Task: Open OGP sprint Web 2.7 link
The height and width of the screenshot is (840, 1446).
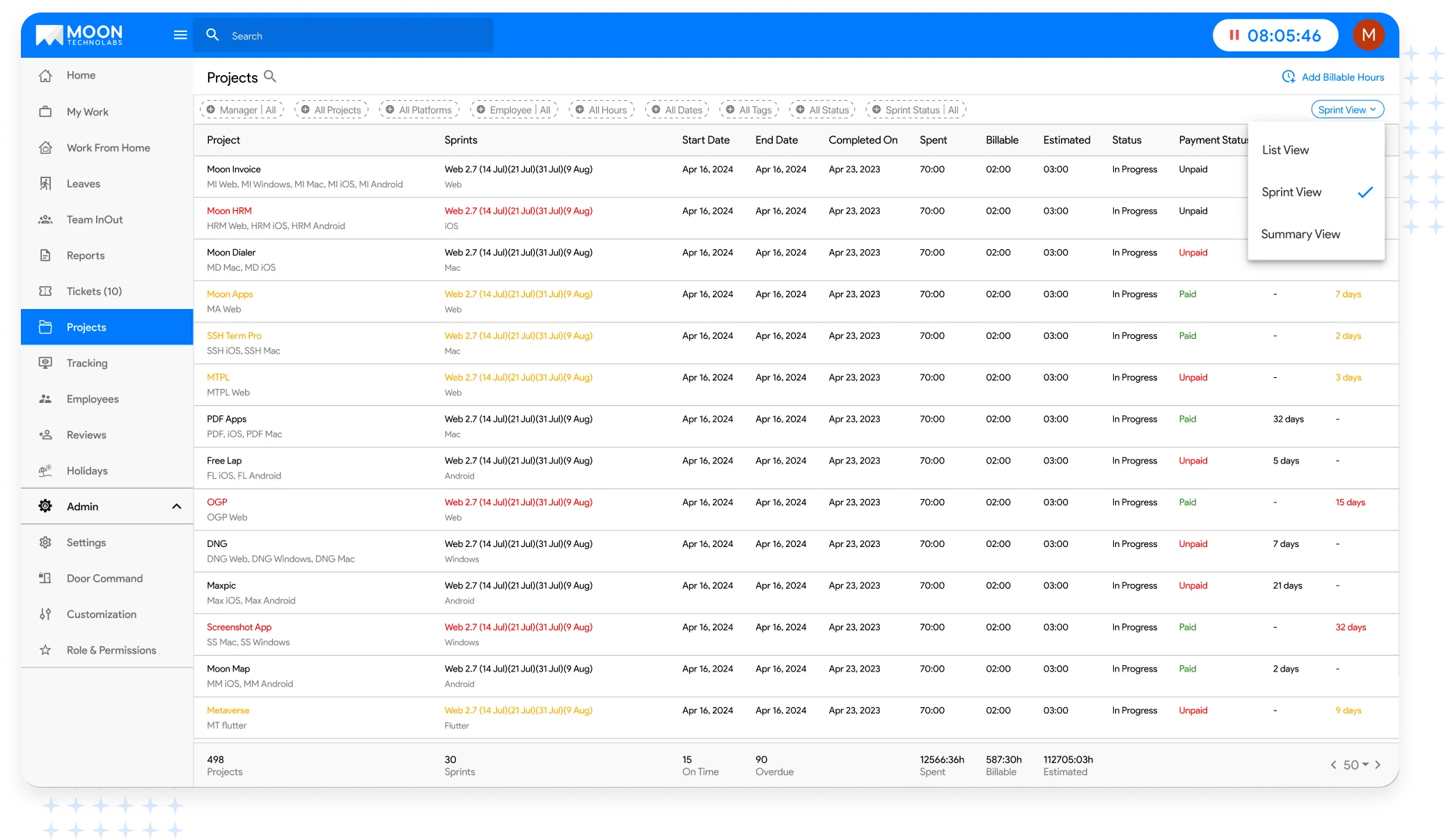Action: [x=519, y=502]
